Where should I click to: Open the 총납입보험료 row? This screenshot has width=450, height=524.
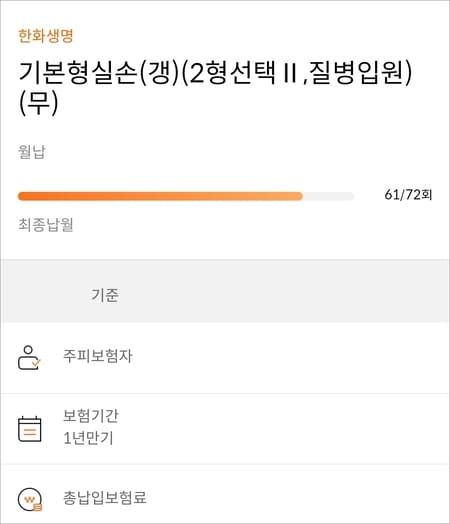tap(225, 495)
